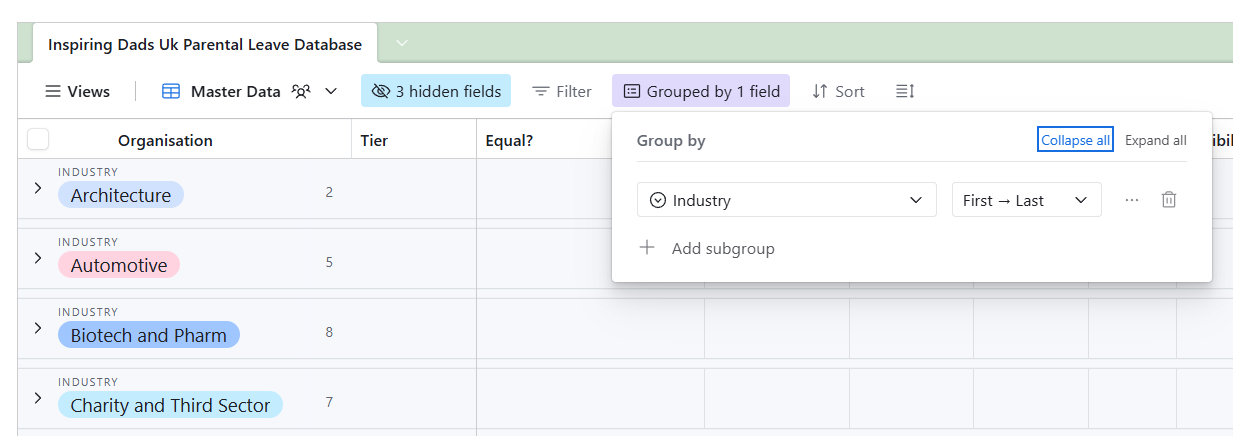Open the First → Last order dropdown
The image size is (1233, 436).
[x=1026, y=200]
